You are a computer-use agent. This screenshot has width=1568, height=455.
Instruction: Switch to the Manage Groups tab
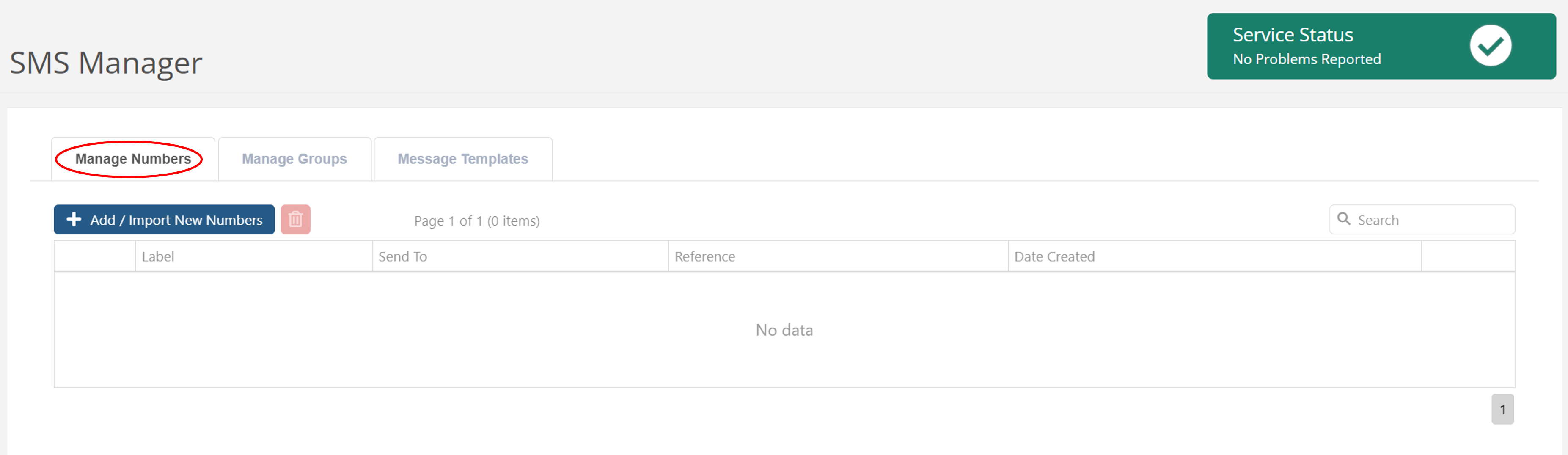[x=294, y=158]
